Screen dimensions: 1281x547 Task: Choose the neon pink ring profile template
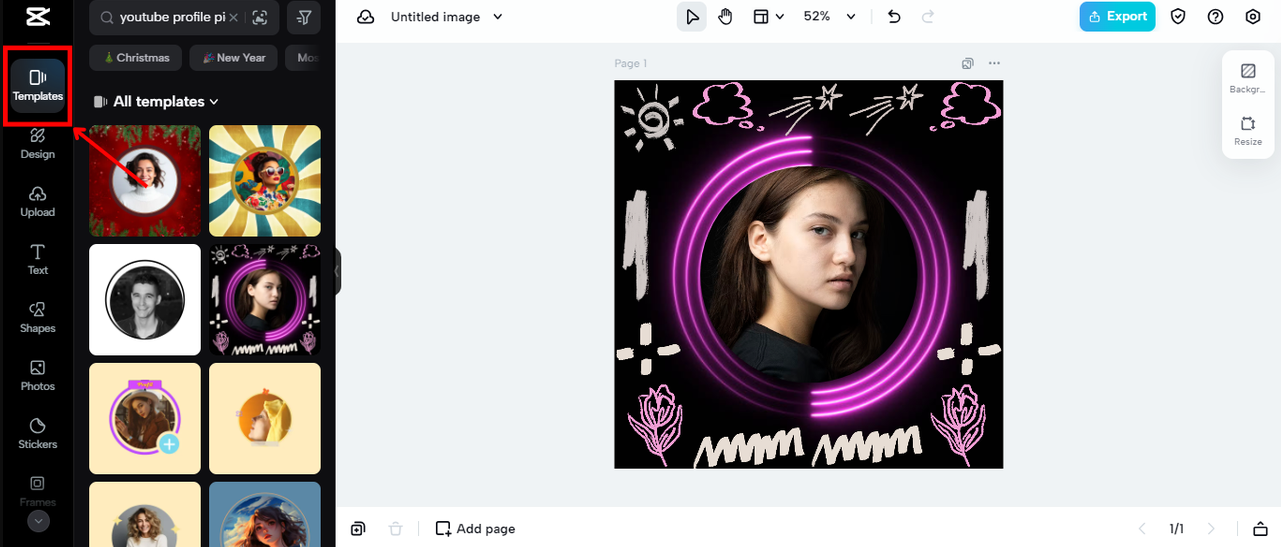tap(265, 299)
